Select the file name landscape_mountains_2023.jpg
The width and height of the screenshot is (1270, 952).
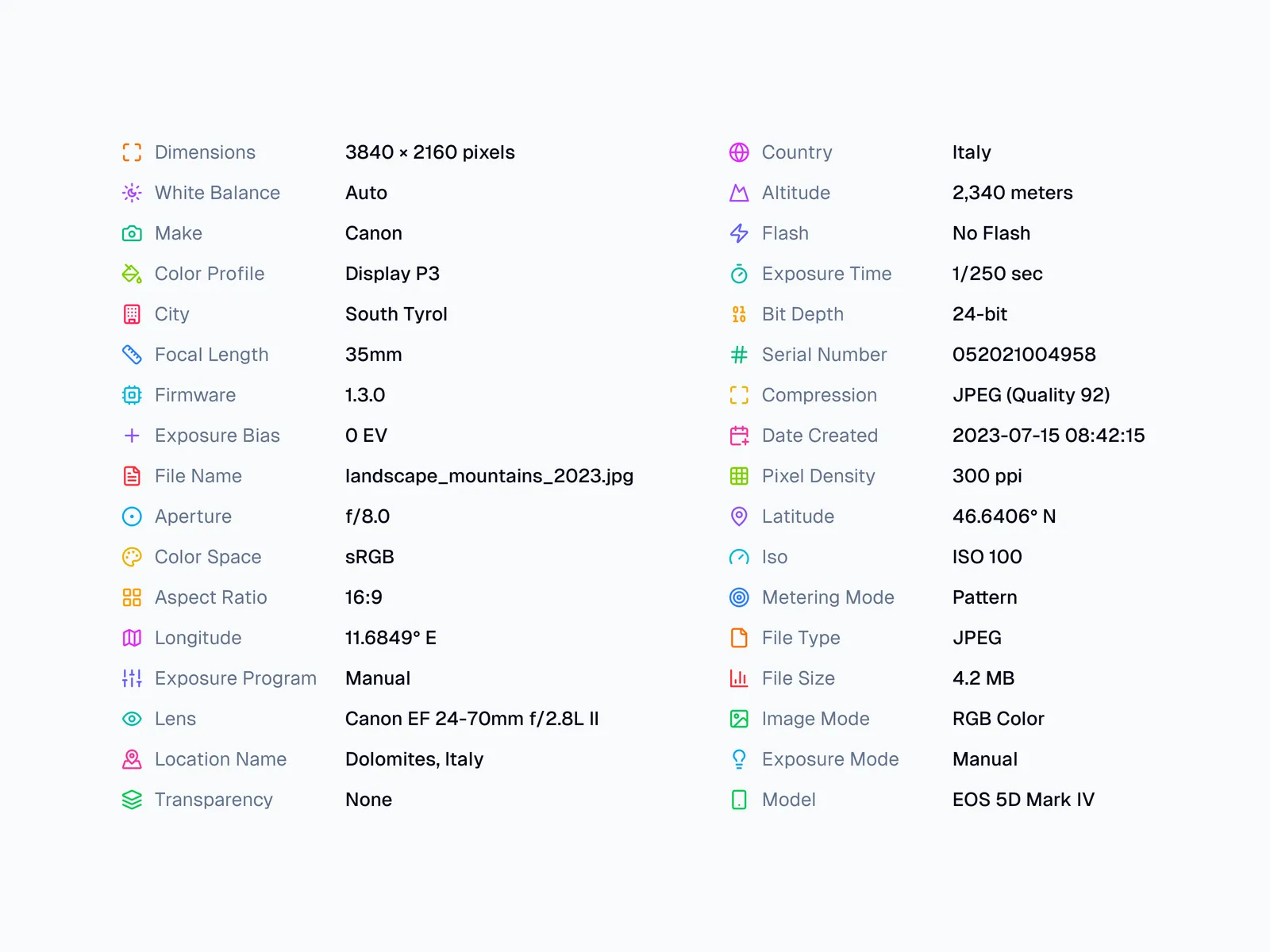(x=489, y=476)
